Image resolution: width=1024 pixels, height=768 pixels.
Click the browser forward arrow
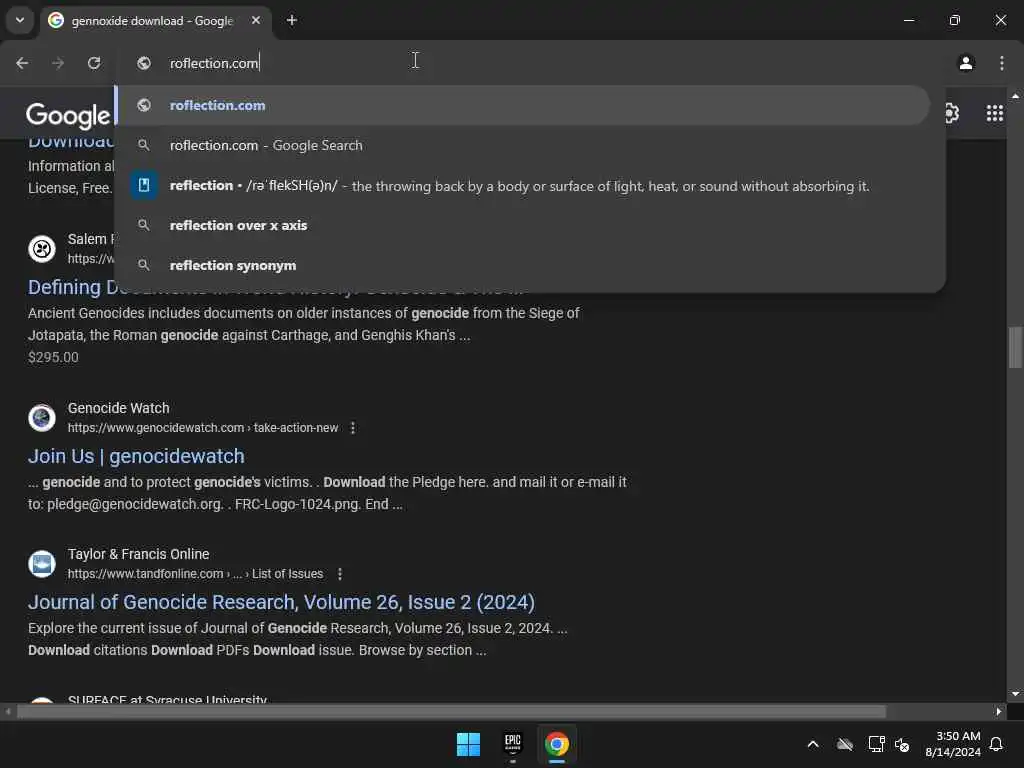58,63
